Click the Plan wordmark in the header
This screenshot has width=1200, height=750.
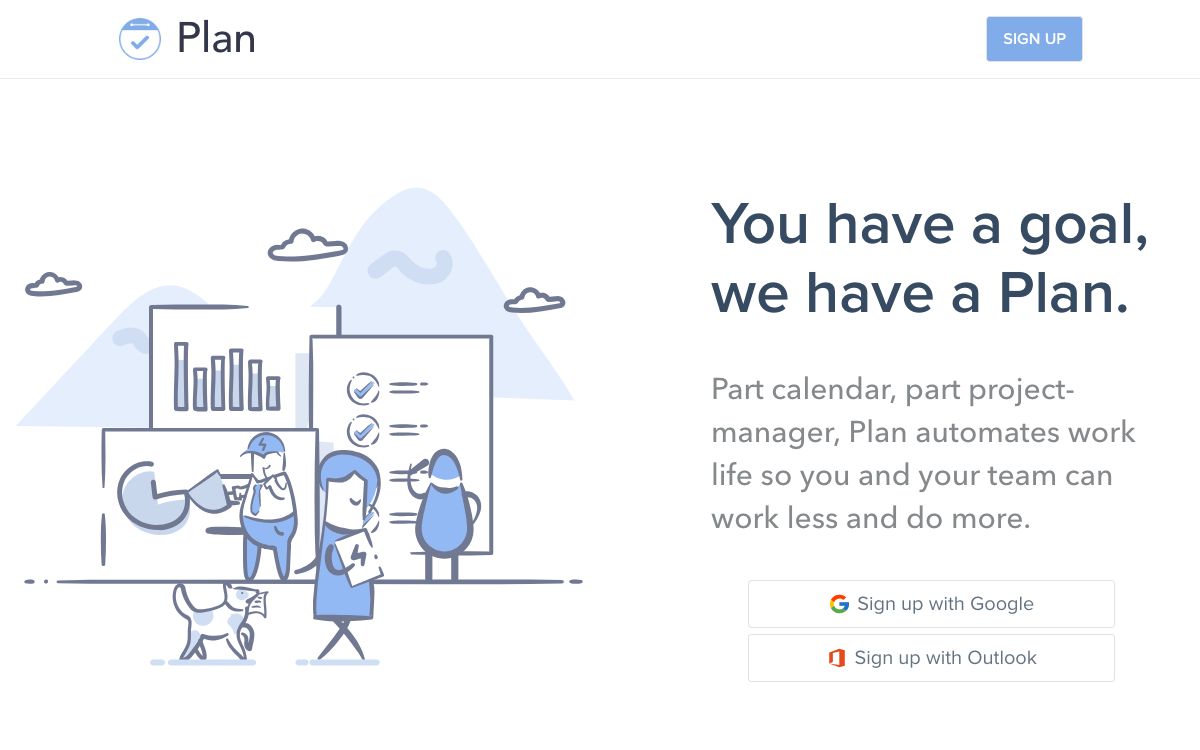(x=216, y=38)
